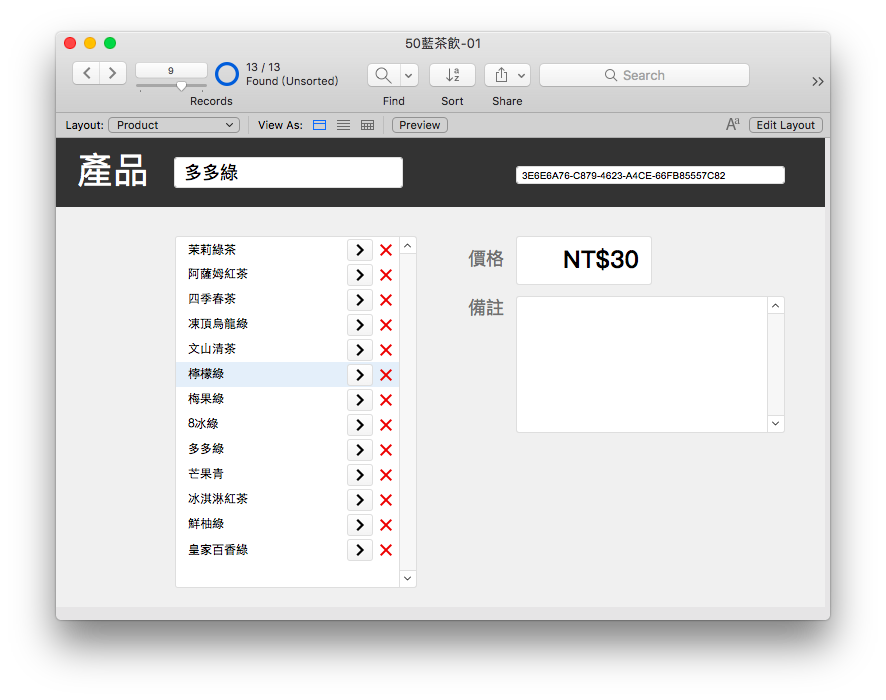This screenshot has height=700, width=886.
Task: Open the Share dropdown arrow
Action: (x=522, y=75)
